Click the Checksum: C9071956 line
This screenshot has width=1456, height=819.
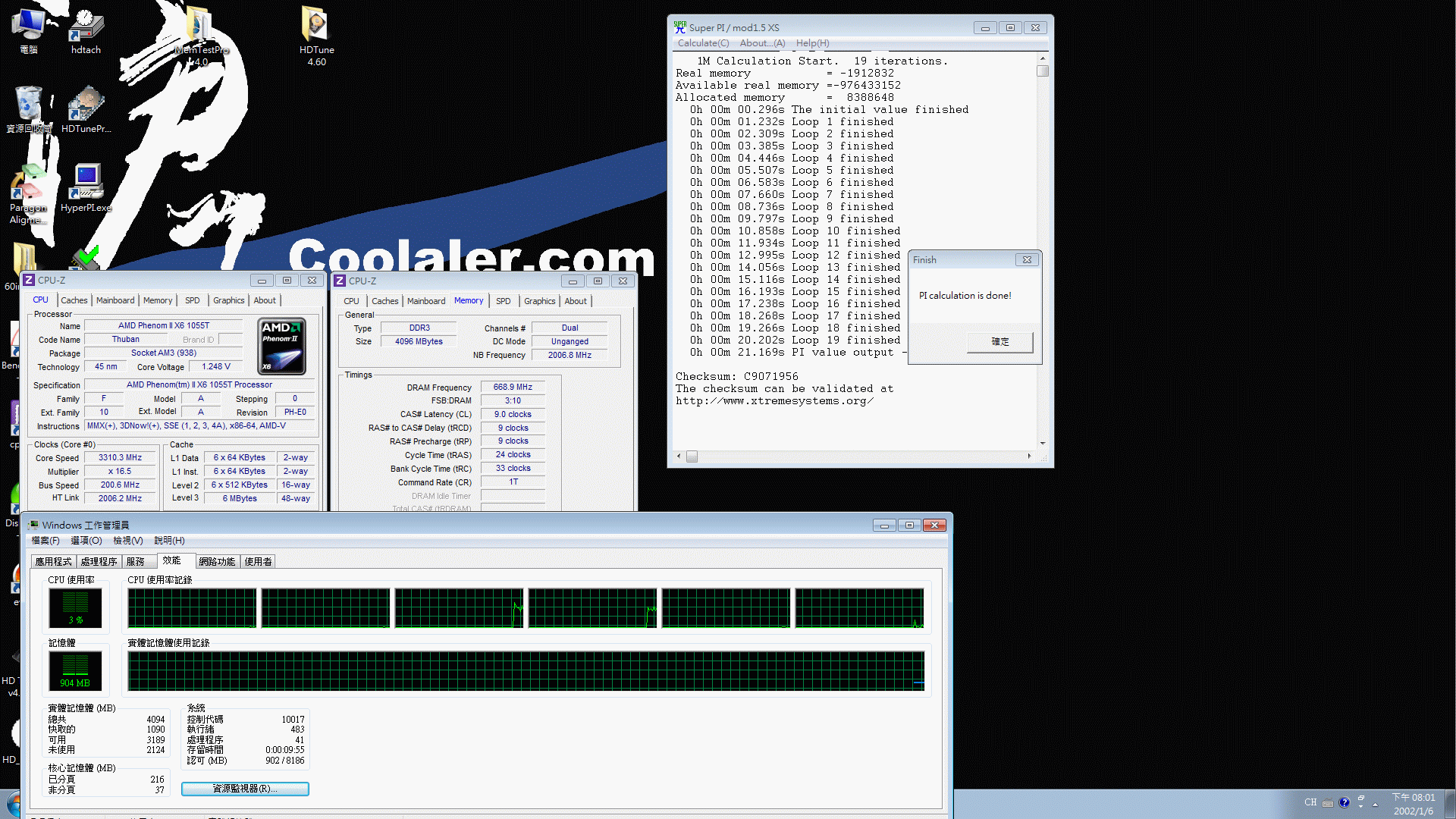[x=736, y=377]
